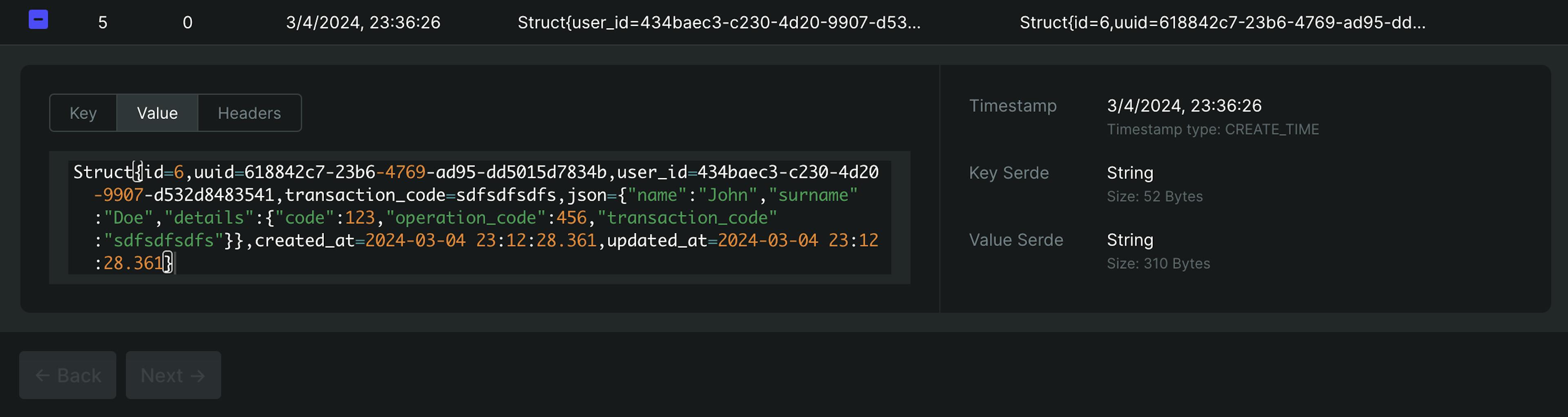The image size is (1568, 417).
Task: Go to Next page of messages
Action: point(173,375)
